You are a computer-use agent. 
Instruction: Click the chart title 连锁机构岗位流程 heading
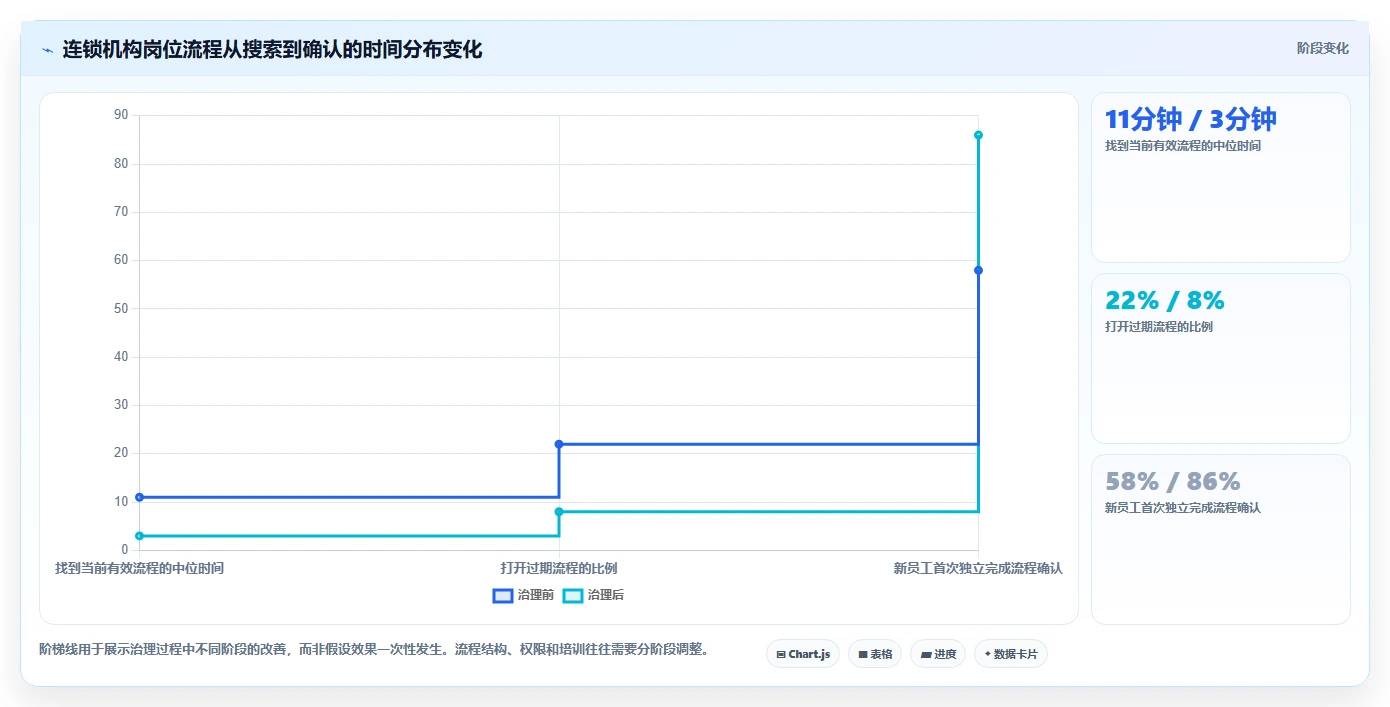point(272,49)
